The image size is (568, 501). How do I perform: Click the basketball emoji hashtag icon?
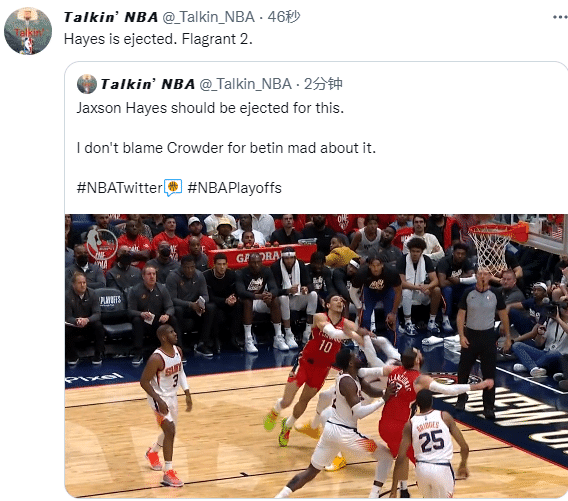pyautogui.click(x=173, y=187)
